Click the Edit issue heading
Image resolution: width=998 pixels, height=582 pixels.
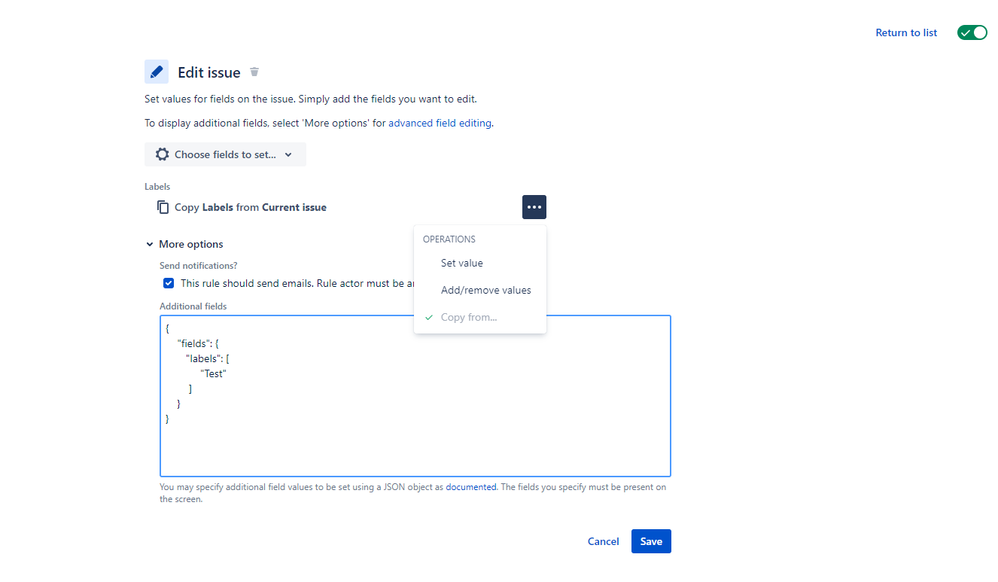click(x=209, y=73)
